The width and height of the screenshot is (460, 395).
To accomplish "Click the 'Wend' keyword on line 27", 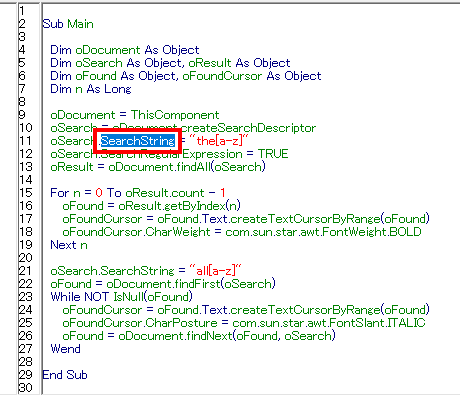I will (65, 349).
